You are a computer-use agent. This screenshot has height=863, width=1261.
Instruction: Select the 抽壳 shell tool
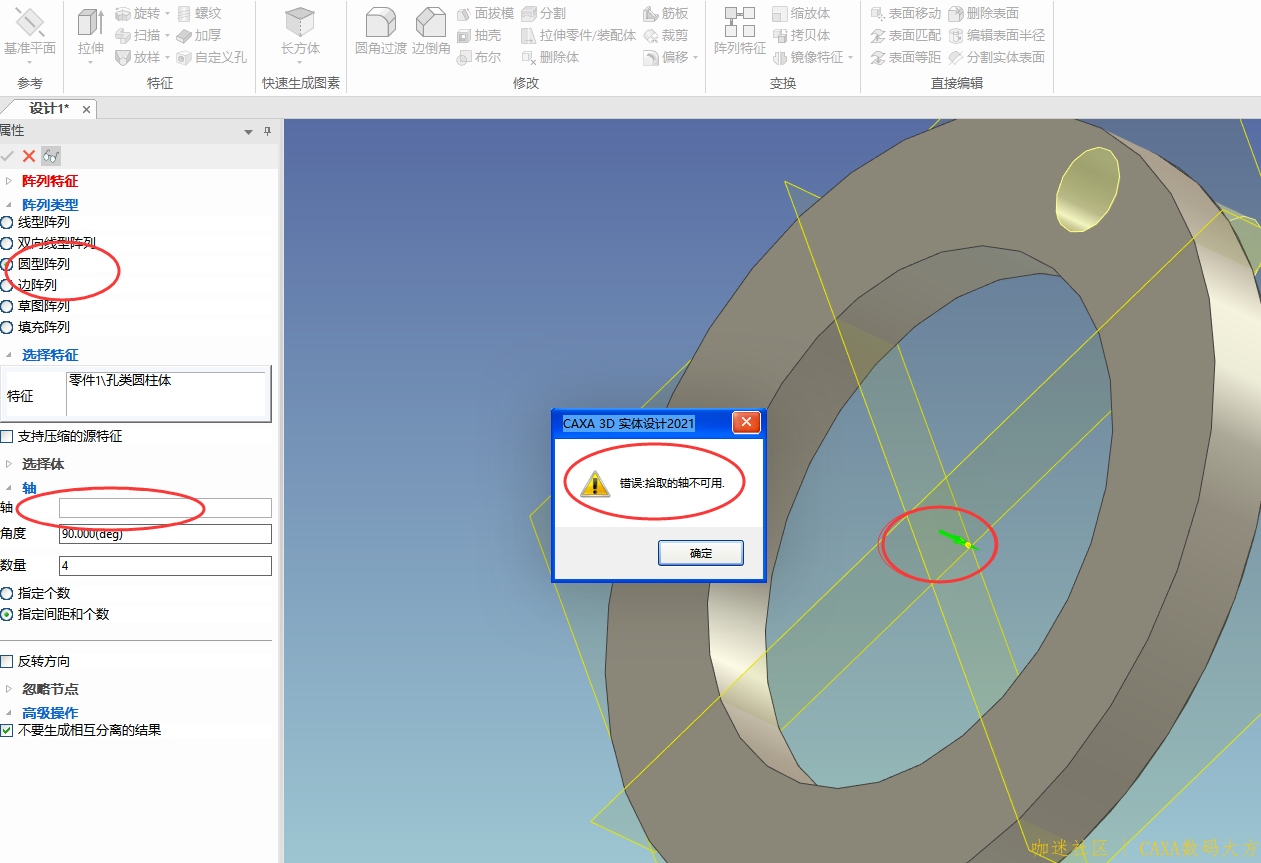coord(479,35)
